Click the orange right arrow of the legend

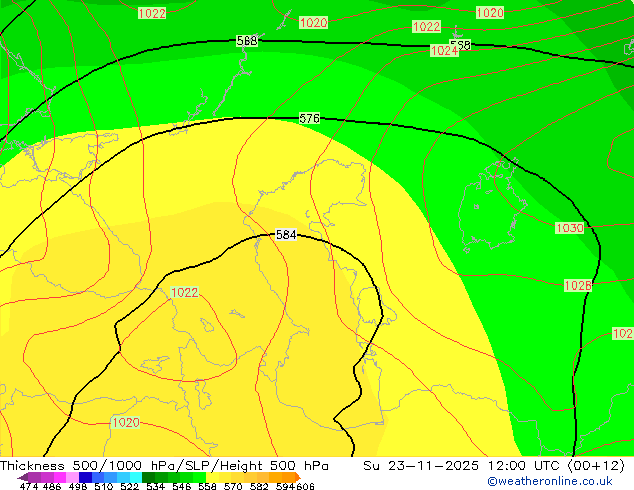pyautogui.click(x=298, y=477)
